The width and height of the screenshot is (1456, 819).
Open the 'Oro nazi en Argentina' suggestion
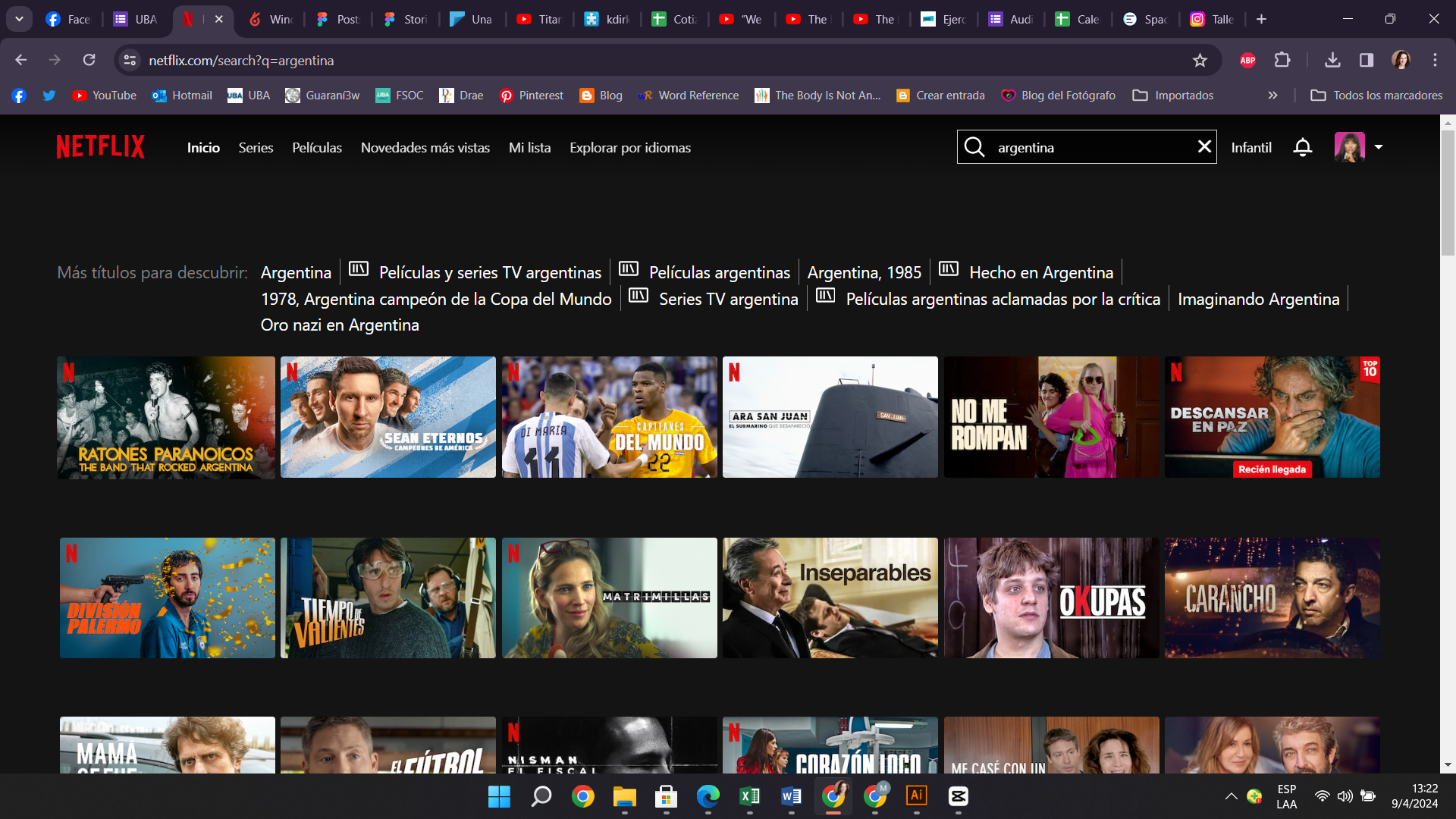pos(340,325)
